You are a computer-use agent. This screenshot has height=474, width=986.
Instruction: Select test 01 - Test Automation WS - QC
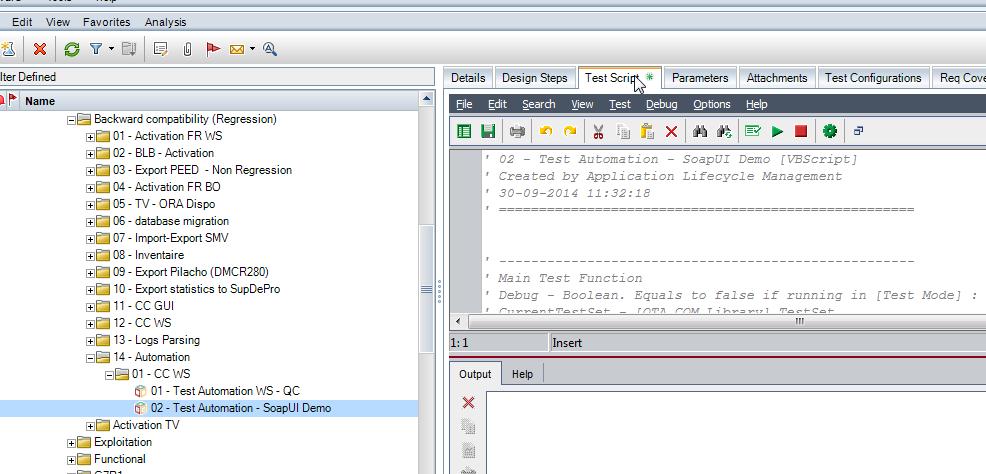pyautogui.click(x=225, y=391)
